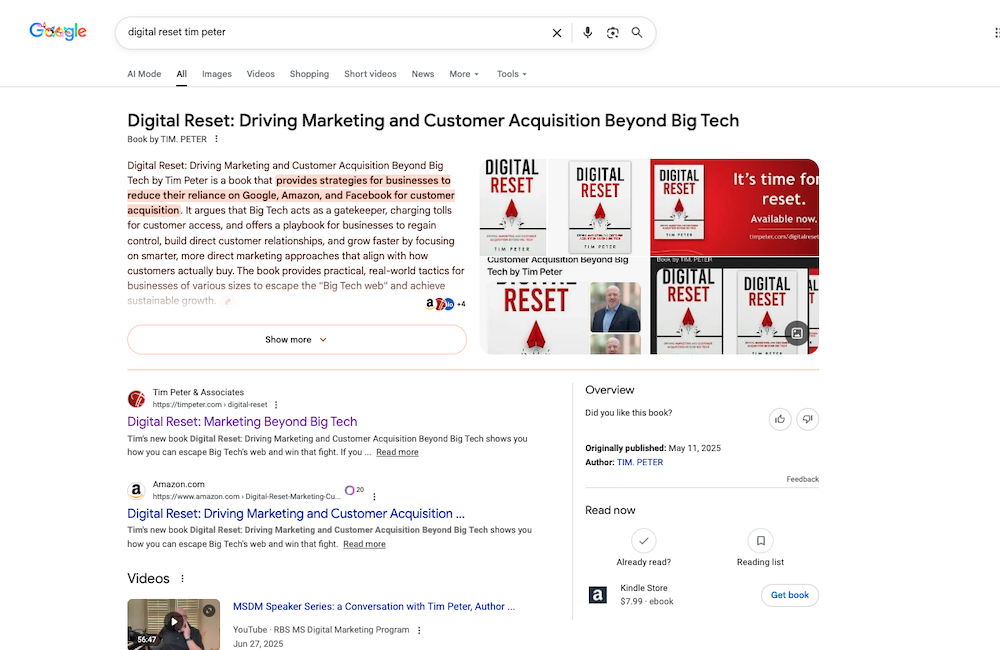The image size is (1000, 650).
Task: Switch to Images tab
Action: [217, 74]
